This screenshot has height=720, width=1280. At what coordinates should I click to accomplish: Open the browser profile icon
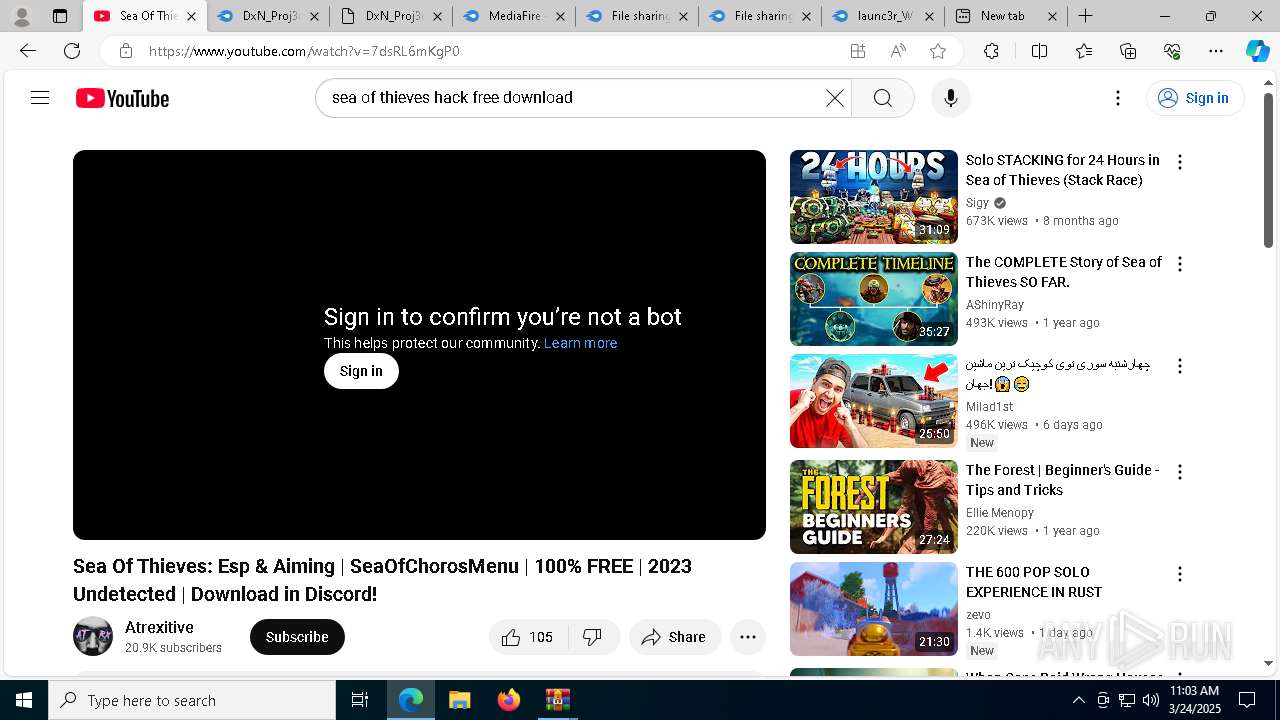(x=22, y=16)
